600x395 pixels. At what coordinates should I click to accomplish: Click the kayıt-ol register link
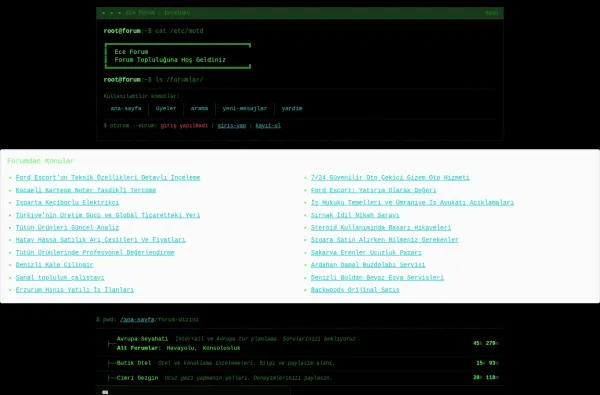click(x=268, y=126)
